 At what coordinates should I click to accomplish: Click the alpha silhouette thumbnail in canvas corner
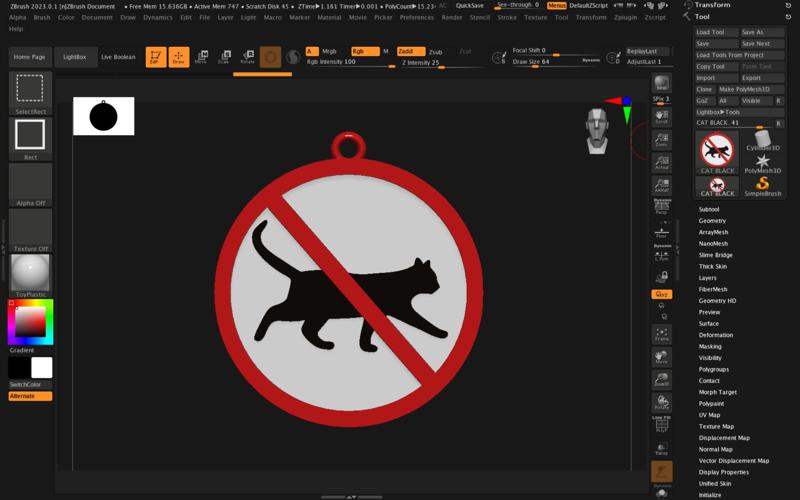click(x=103, y=116)
